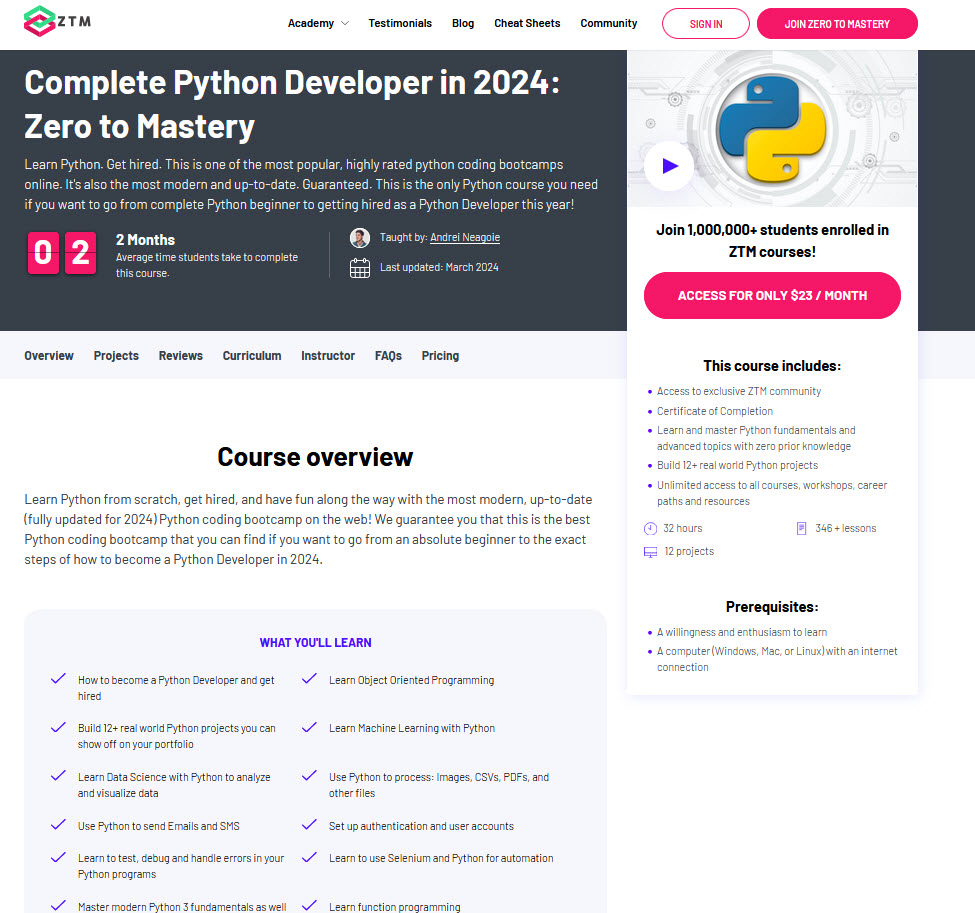Click '346 + lessons' text

tap(846, 528)
